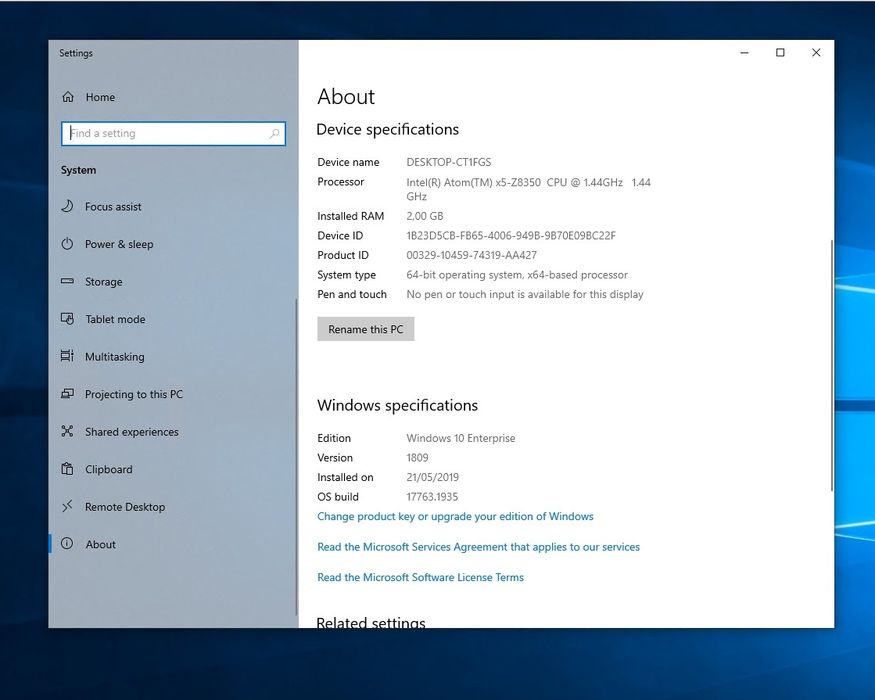Viewport: 875px width, 700px height.
Task: Click the Settings window title
Action: [76, 53]
